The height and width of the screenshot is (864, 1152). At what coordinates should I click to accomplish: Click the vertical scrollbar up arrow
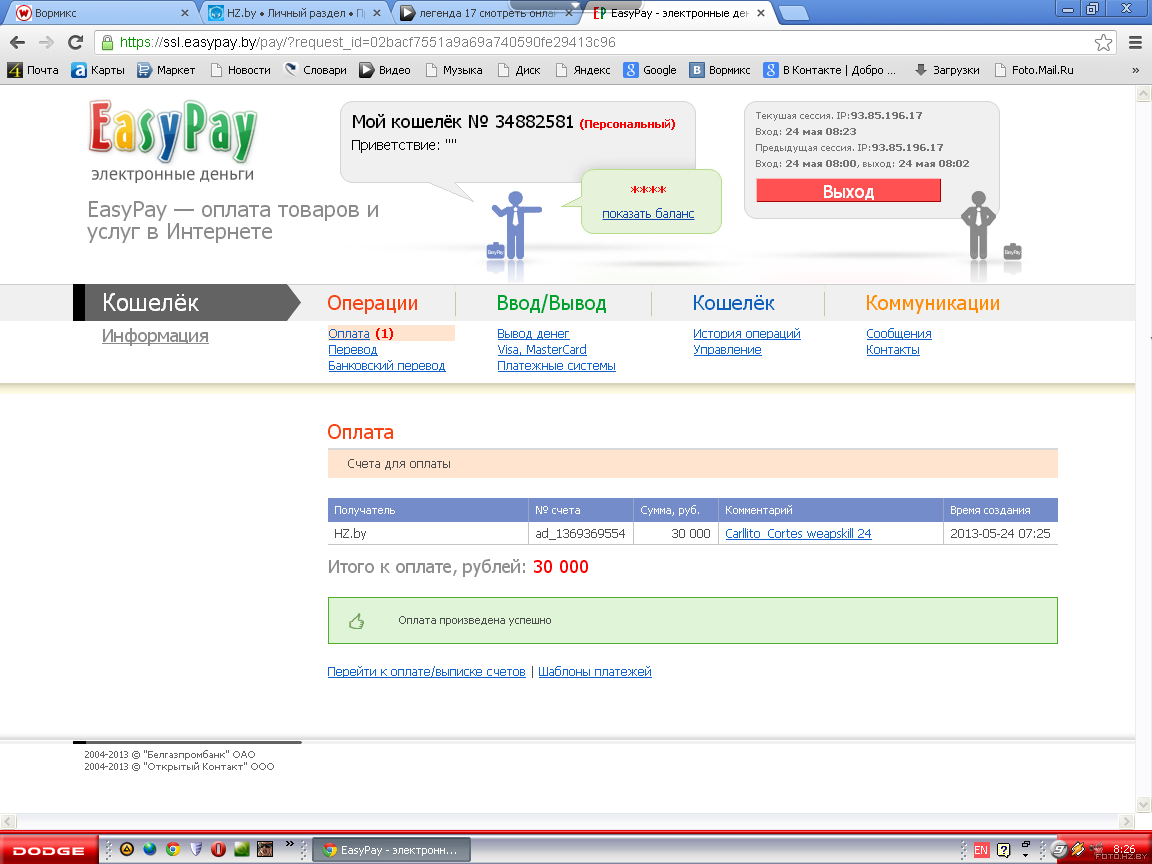pos(1144,94)
